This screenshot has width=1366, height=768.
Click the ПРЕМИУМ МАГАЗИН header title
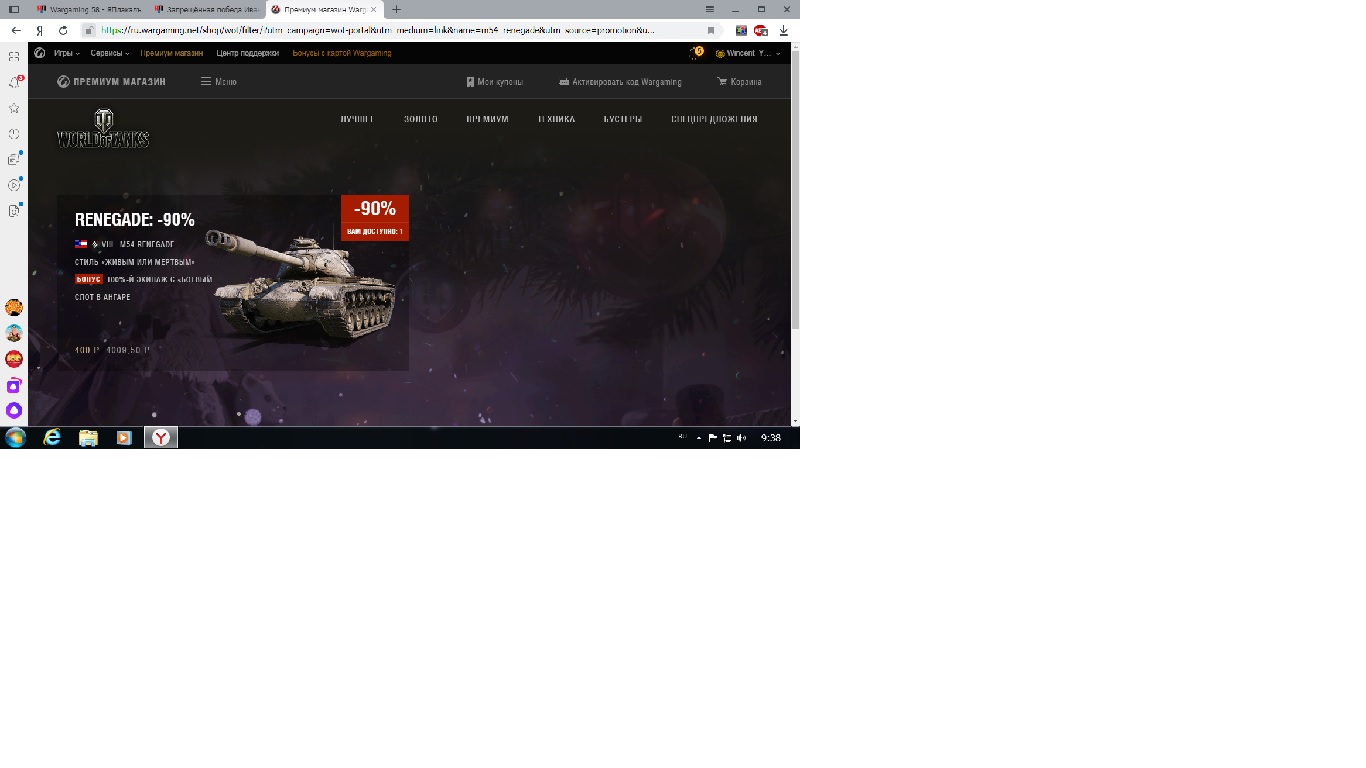click(111, 82)
